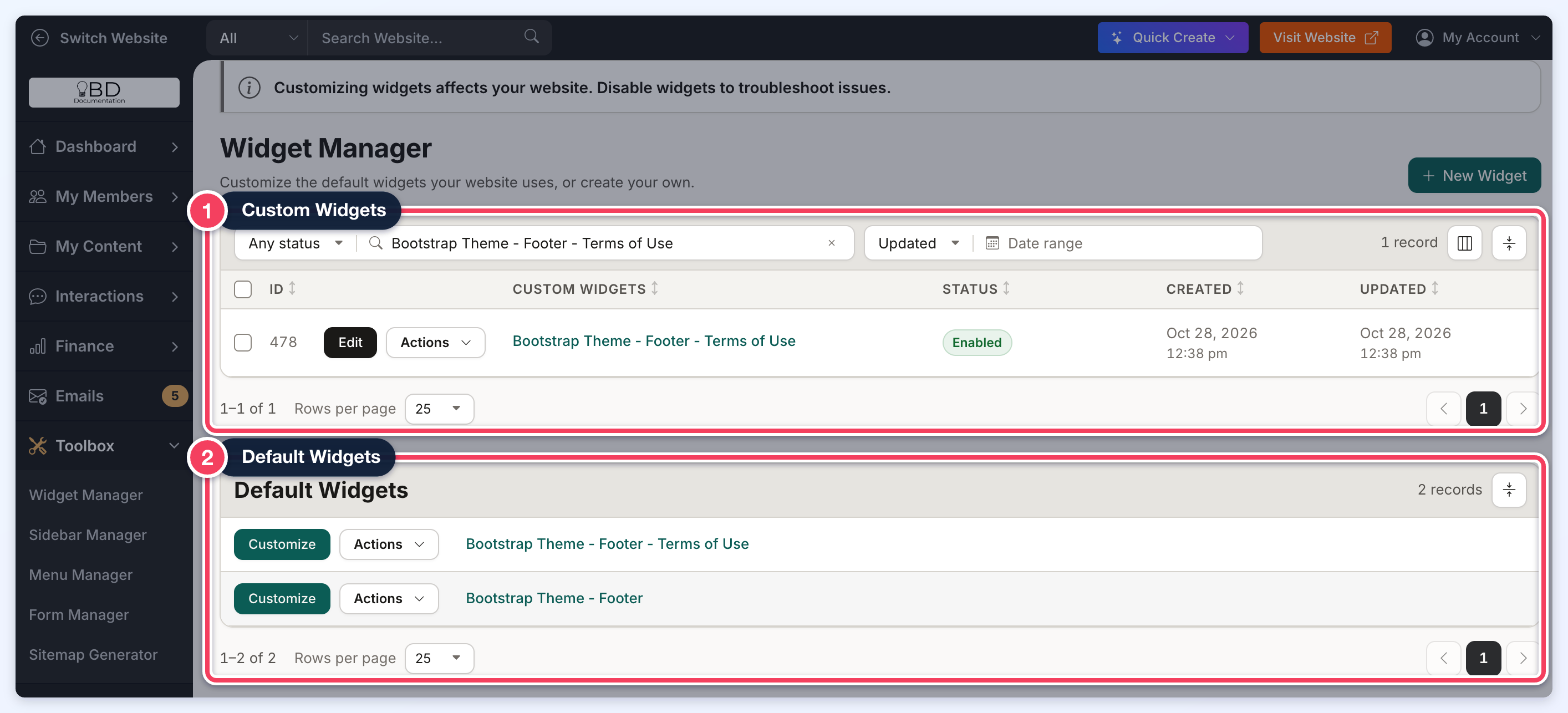Sort by Created column arrows
1568x713 pixels.
[1240, 289]
